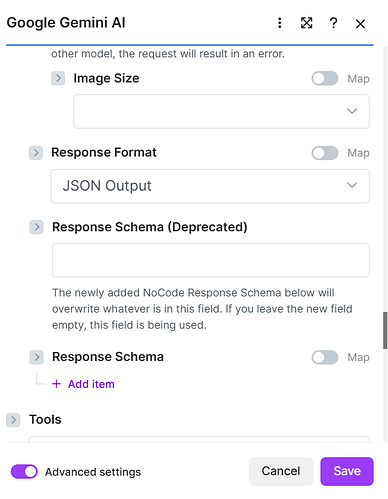Open the question mark help icon
388x499 pixels.
pyautogui.click(x=333, y=23)
